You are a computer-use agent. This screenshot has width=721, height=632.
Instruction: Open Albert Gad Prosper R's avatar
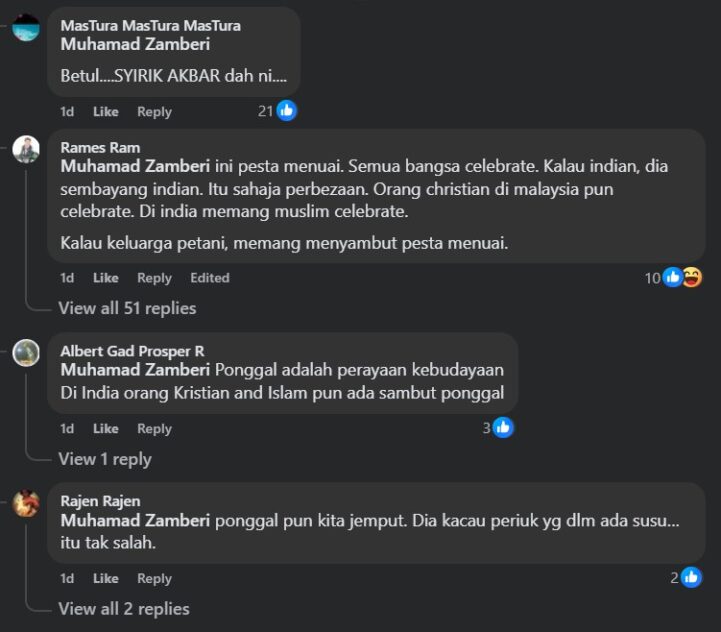tap(26, 352)
